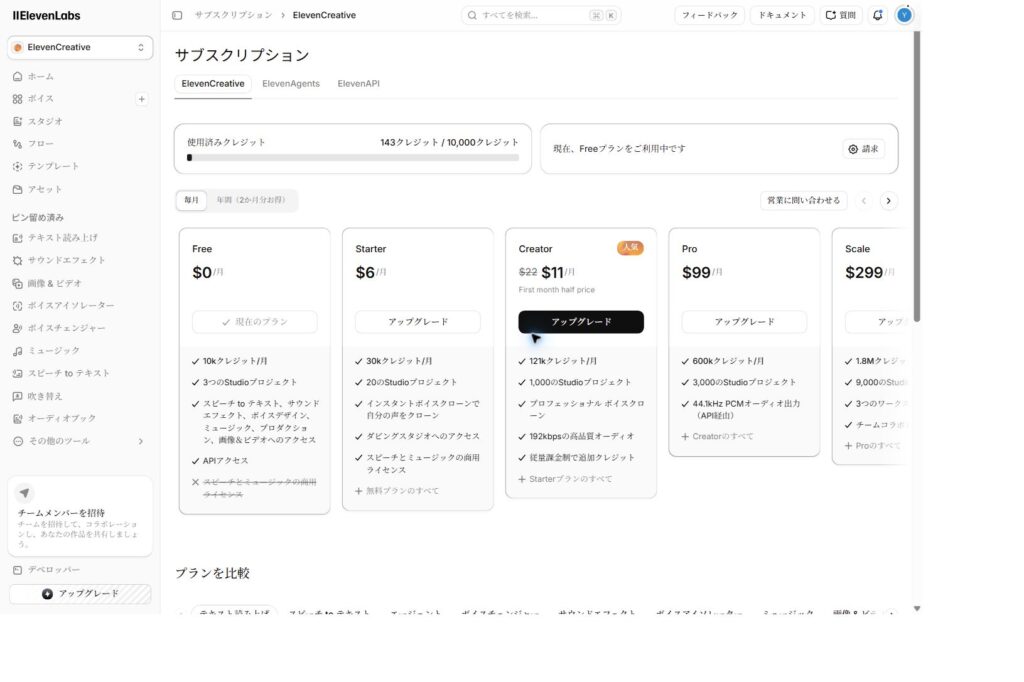1024x682 pixels.
Task: Open user profile avatar
Action: [904, 15]
